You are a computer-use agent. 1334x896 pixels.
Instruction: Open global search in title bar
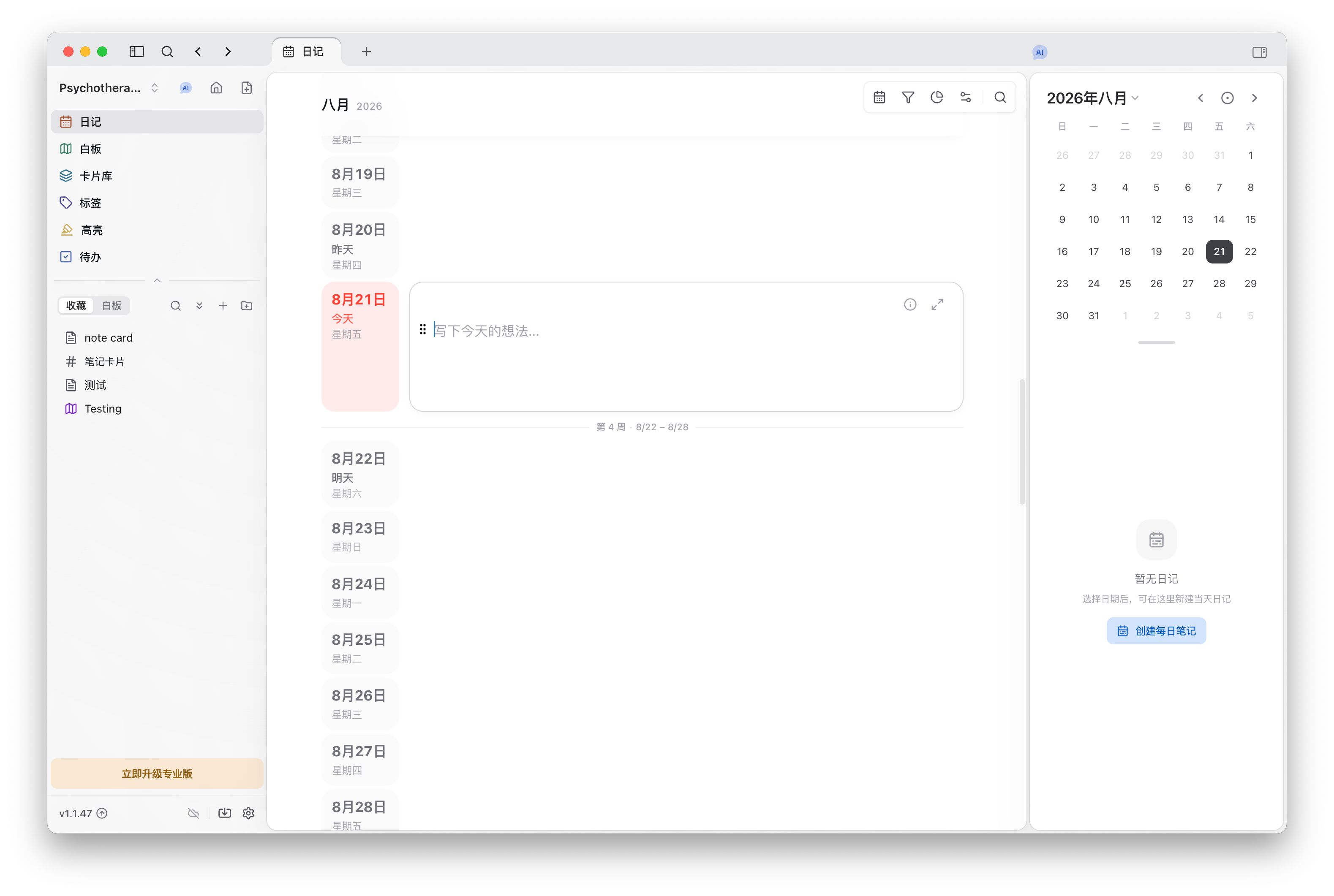(x=167, y=52)
